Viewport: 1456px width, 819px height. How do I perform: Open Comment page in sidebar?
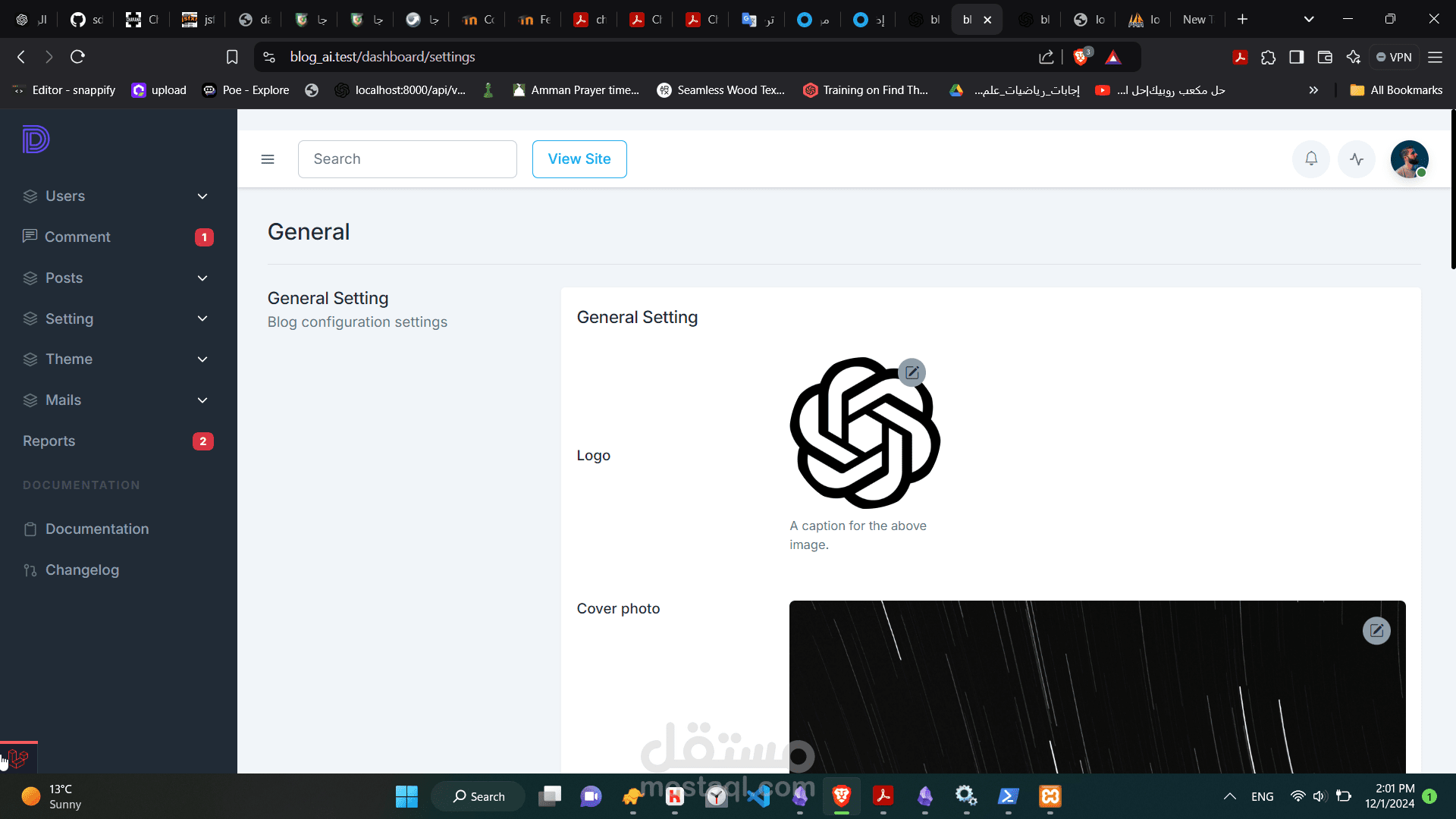click(77, 237)
